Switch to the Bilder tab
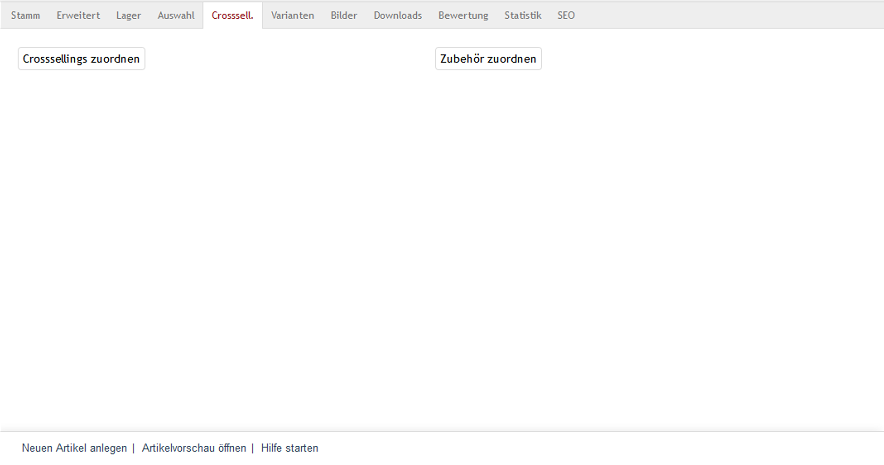Image resolution: width=884 pixels, height=465 pixels. [x=344, y=16]
